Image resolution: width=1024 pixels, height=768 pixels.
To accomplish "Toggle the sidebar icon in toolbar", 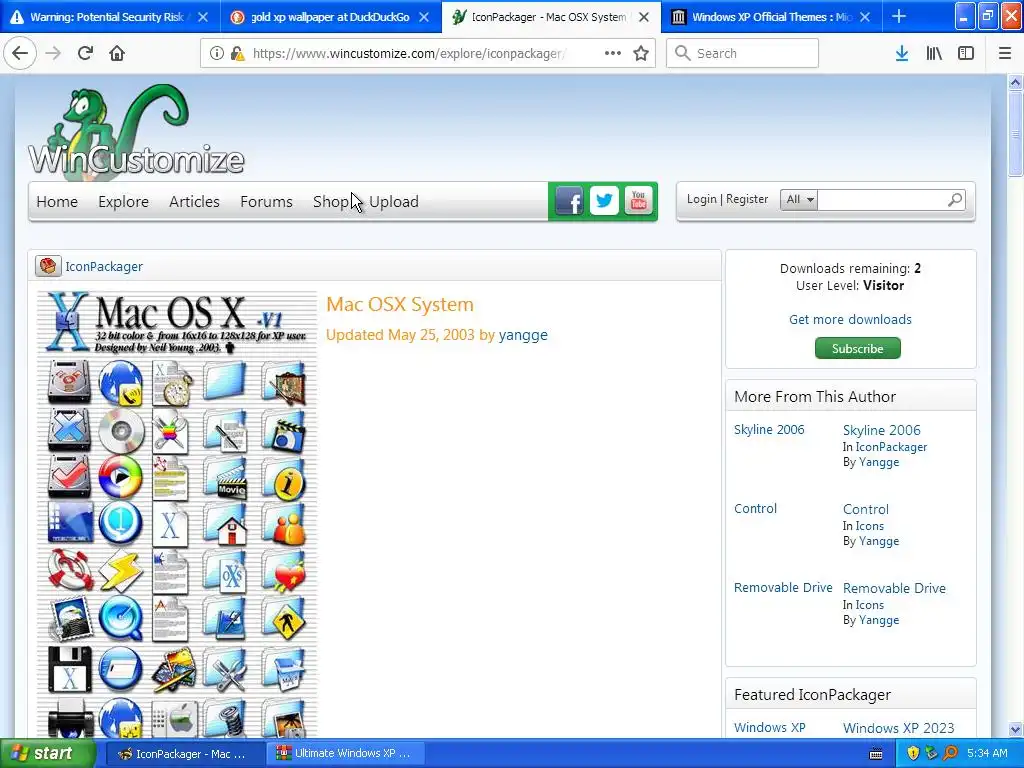I will [x=966, y=53].
